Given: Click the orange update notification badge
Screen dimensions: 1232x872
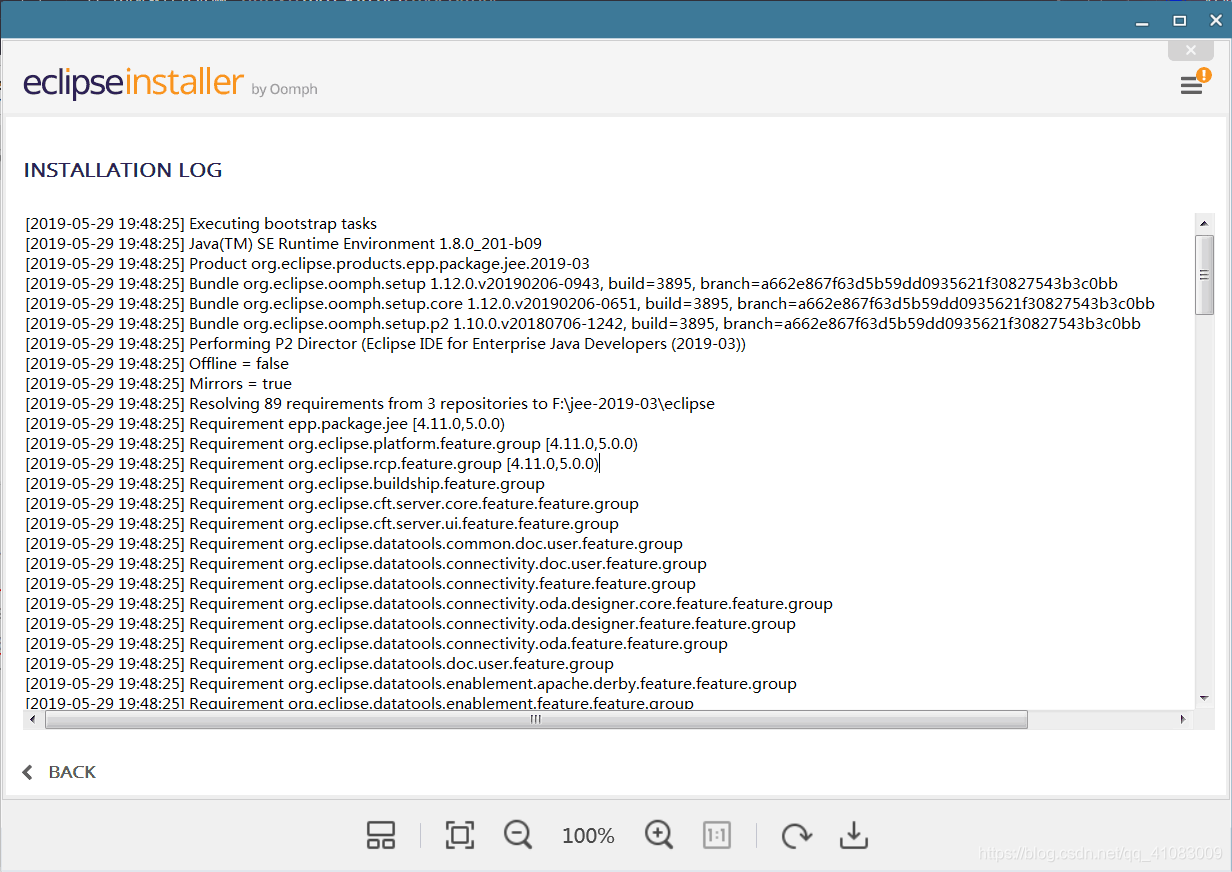Looking at the screenshot, I should [x=1203, y=75].
